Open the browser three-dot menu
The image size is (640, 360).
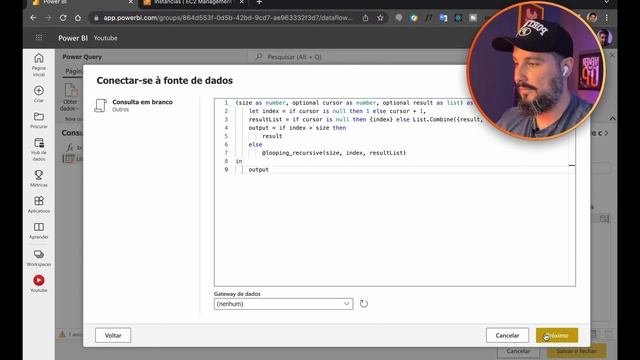[x=607, y=18]
